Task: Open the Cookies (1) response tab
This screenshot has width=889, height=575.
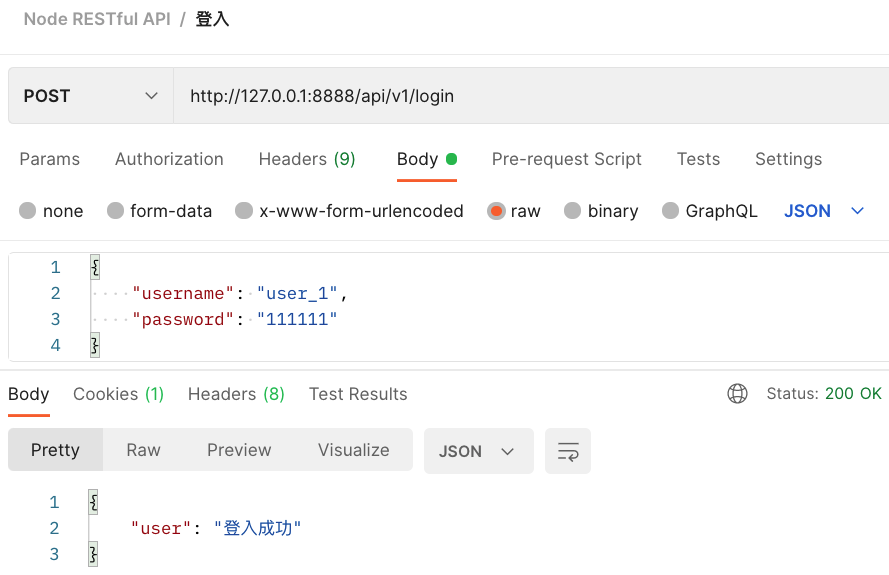Action: point(118,394)
